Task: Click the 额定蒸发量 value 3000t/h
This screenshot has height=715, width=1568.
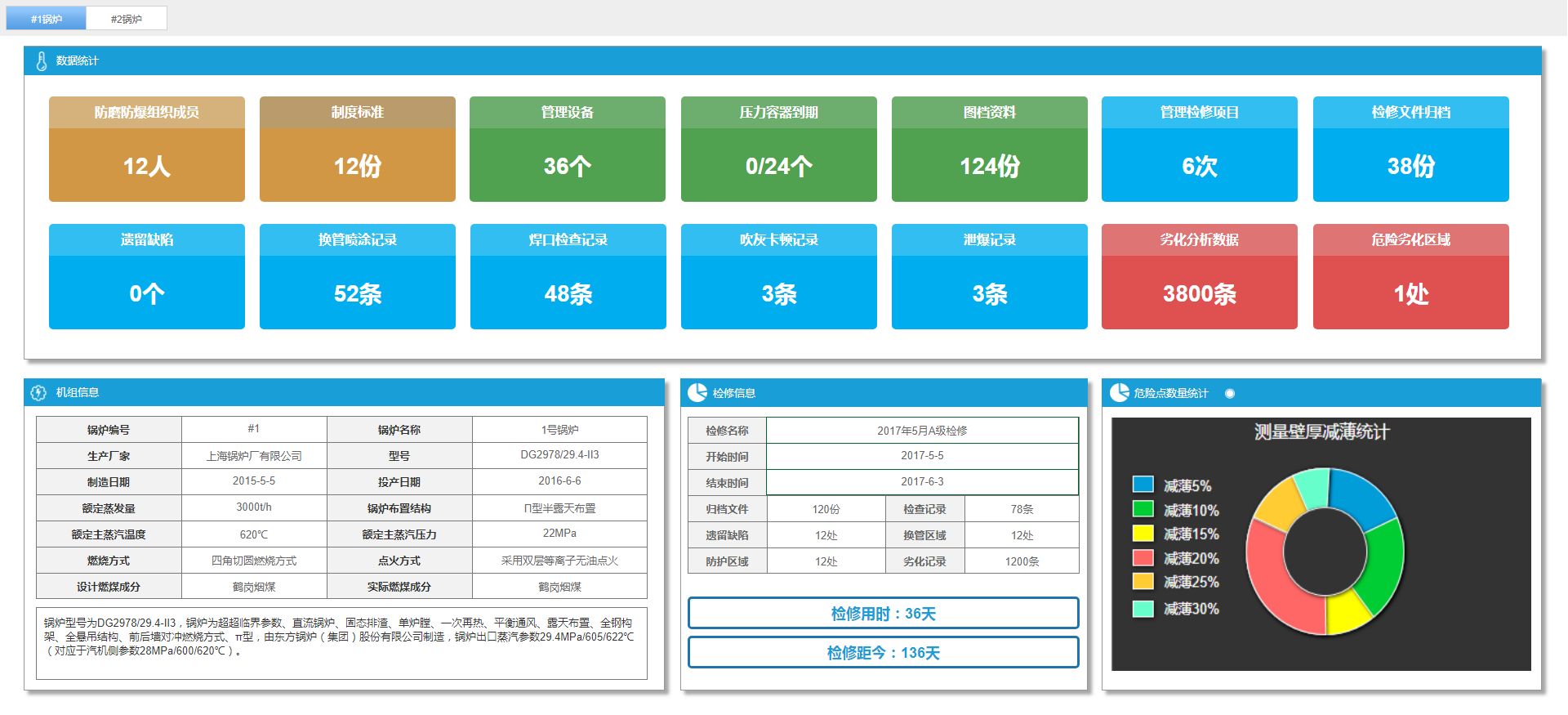Action: pyautogui.click(x=254, y=507)
